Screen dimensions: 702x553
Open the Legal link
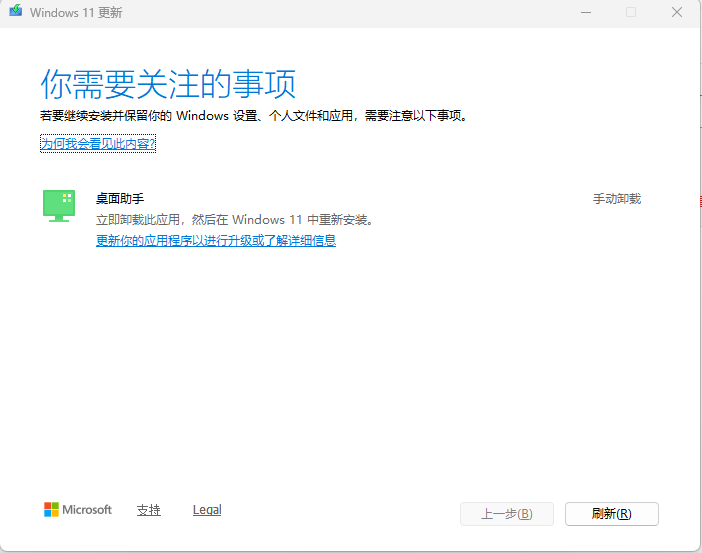pos(207,510)
